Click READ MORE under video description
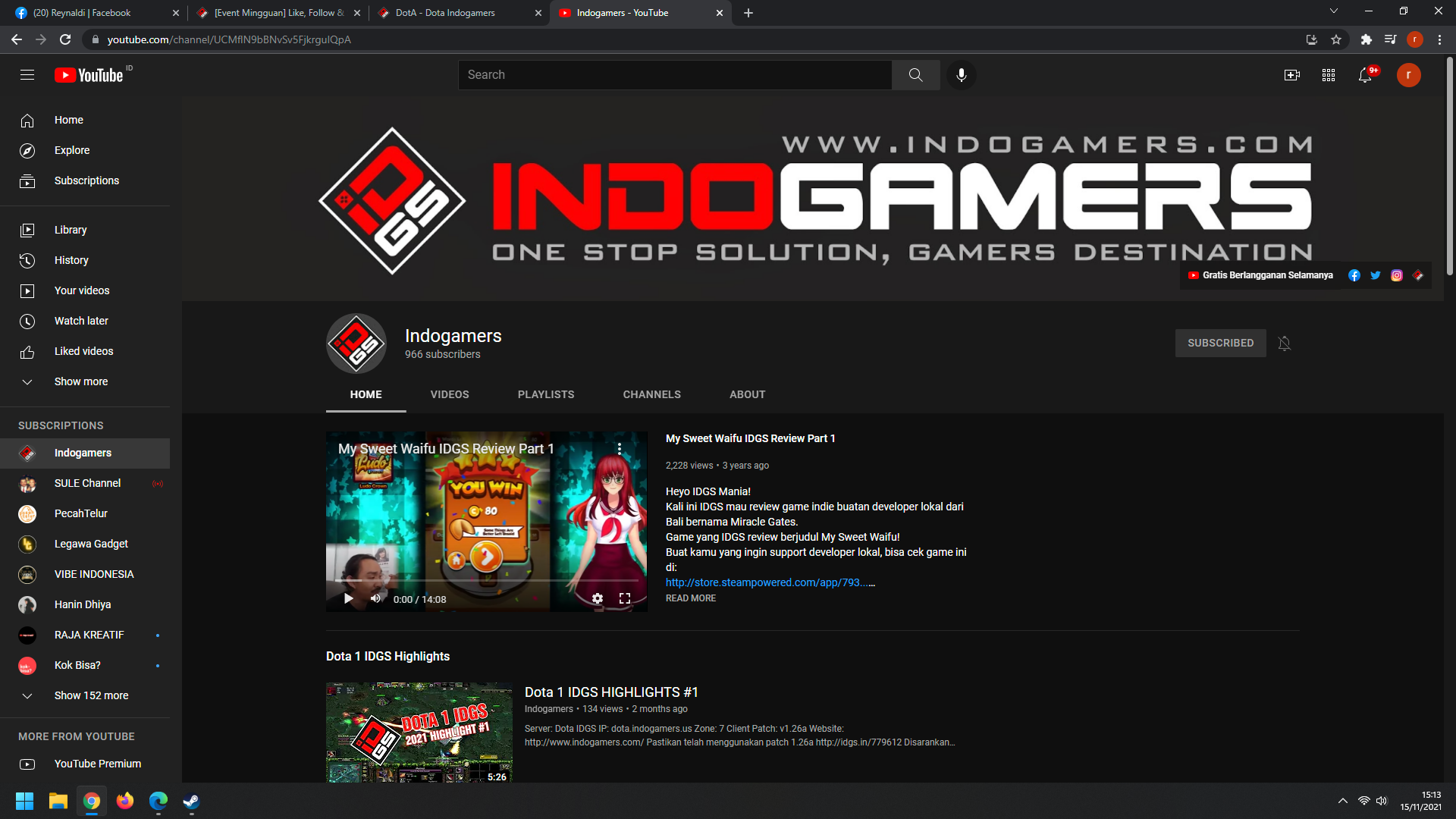The image size is (1456, 819). pos(690,598)
